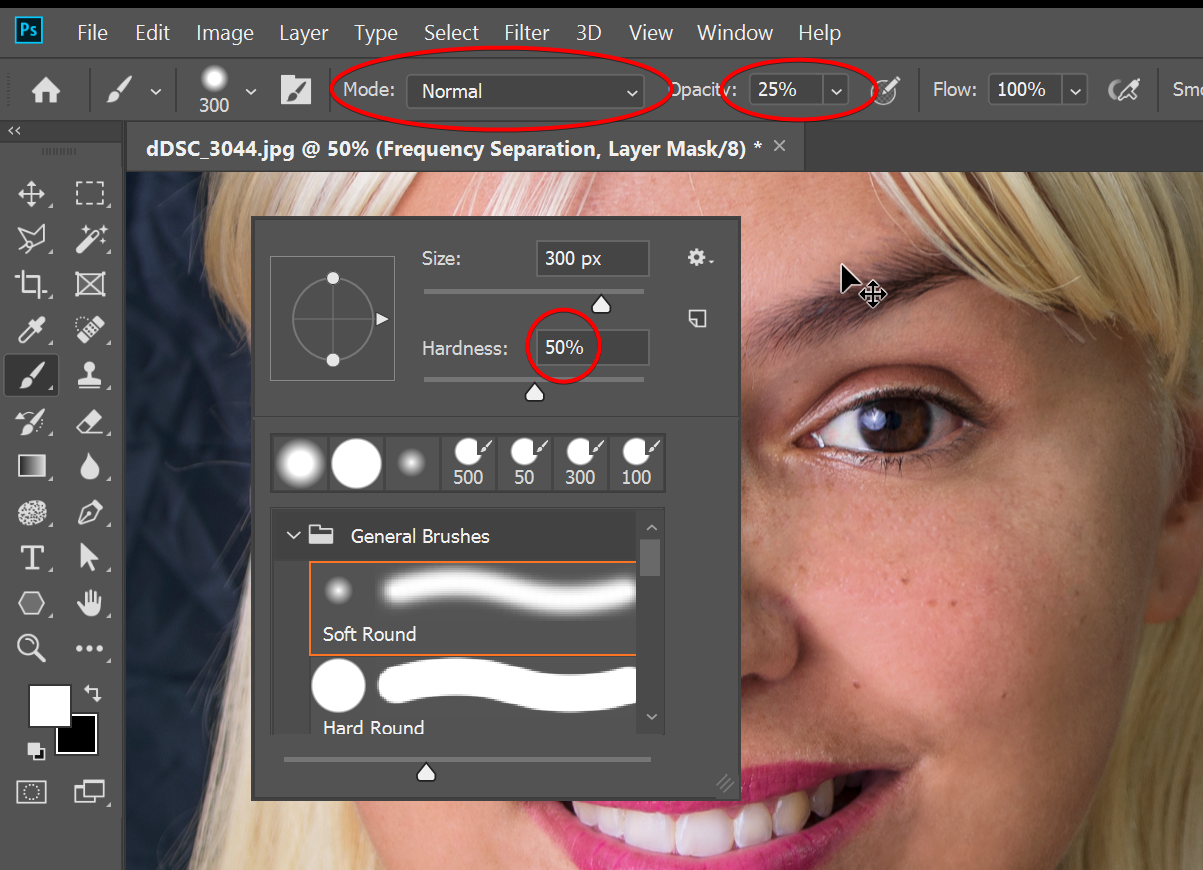Select the Zoom tool
The width and height of the screenshot is (1203, 870).
(31, 648)
